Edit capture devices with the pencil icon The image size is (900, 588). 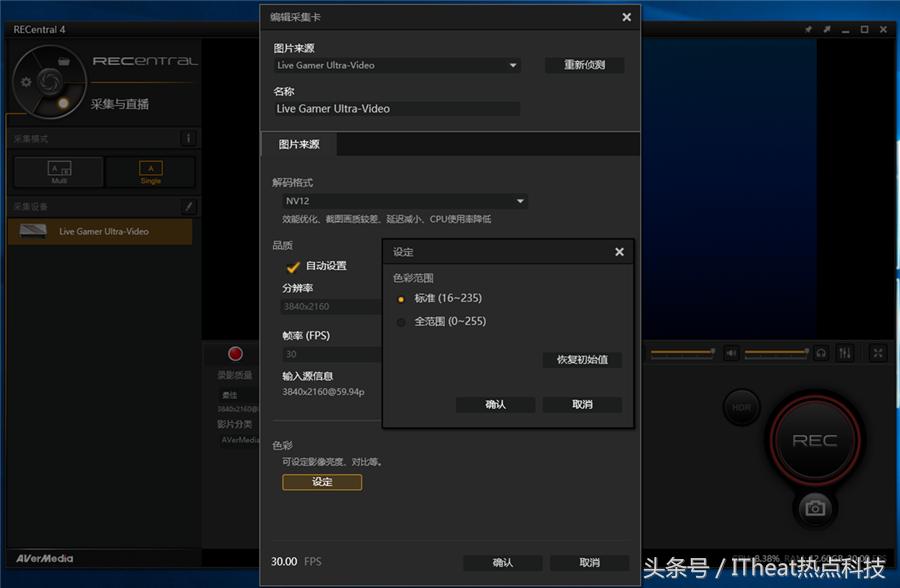pyautogui.click(x=188, y=206)
